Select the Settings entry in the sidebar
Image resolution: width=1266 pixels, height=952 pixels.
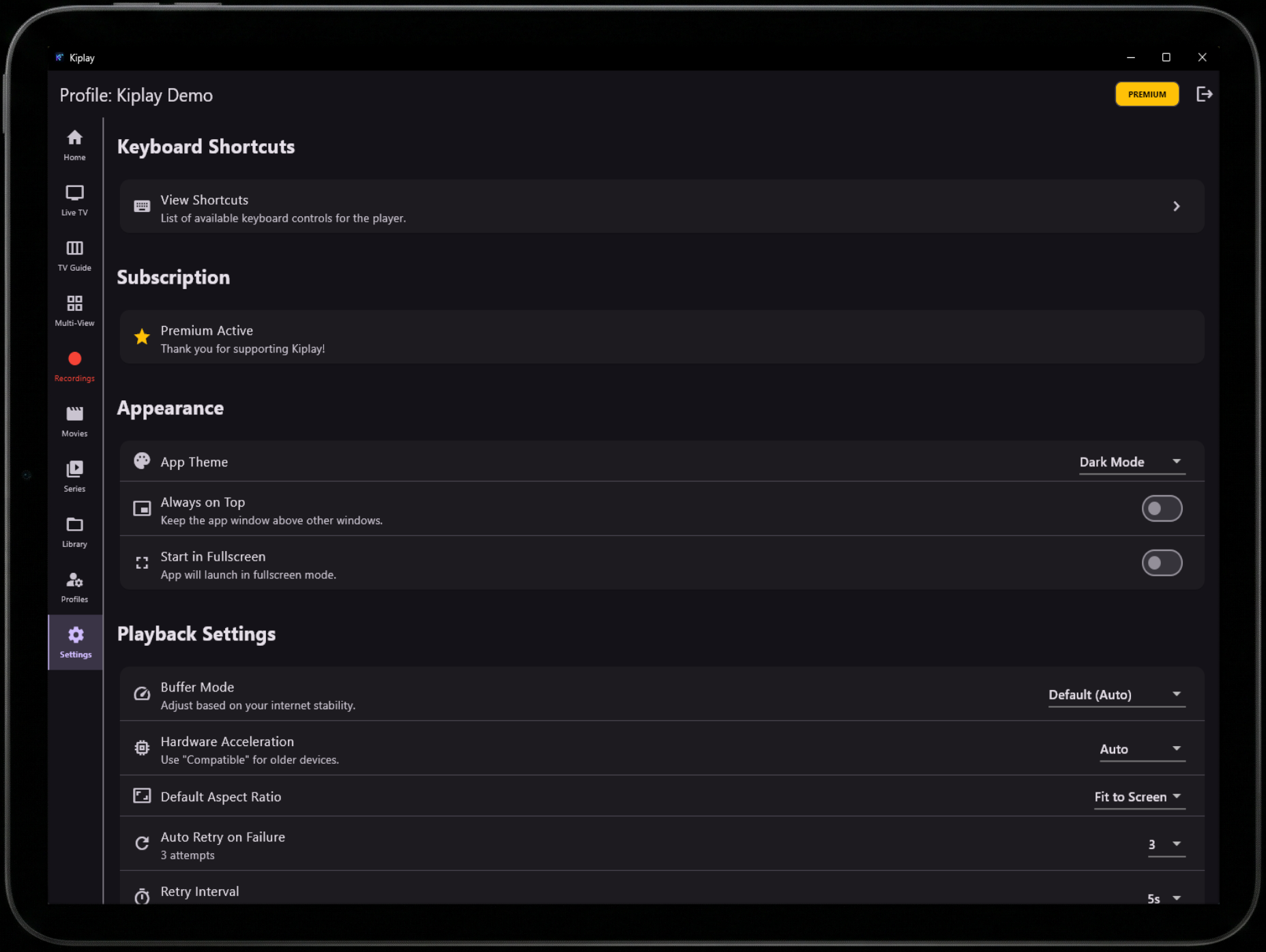pyautogui.click(x=75, y=642)
